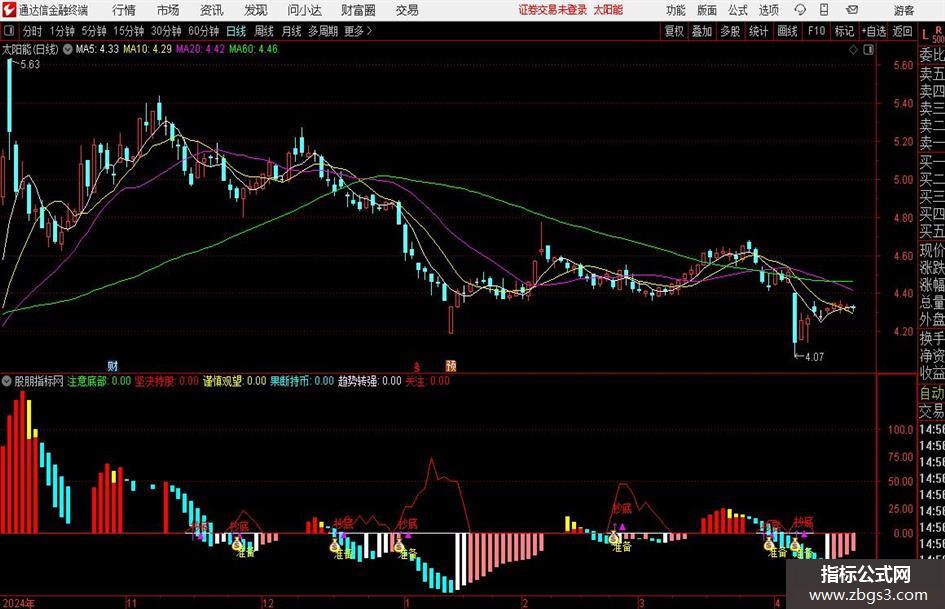Switch to 周线 period tab

pyautogui.click(x=264, y=31)
